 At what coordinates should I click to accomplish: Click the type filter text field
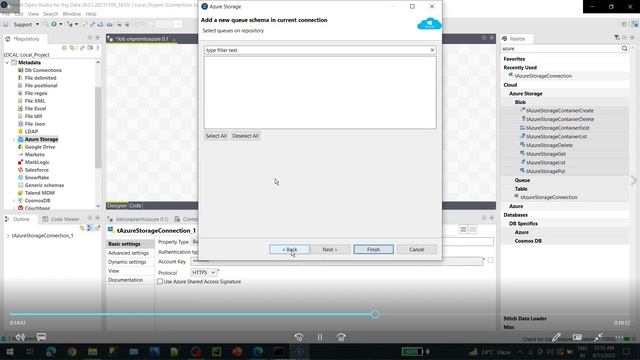316,50
